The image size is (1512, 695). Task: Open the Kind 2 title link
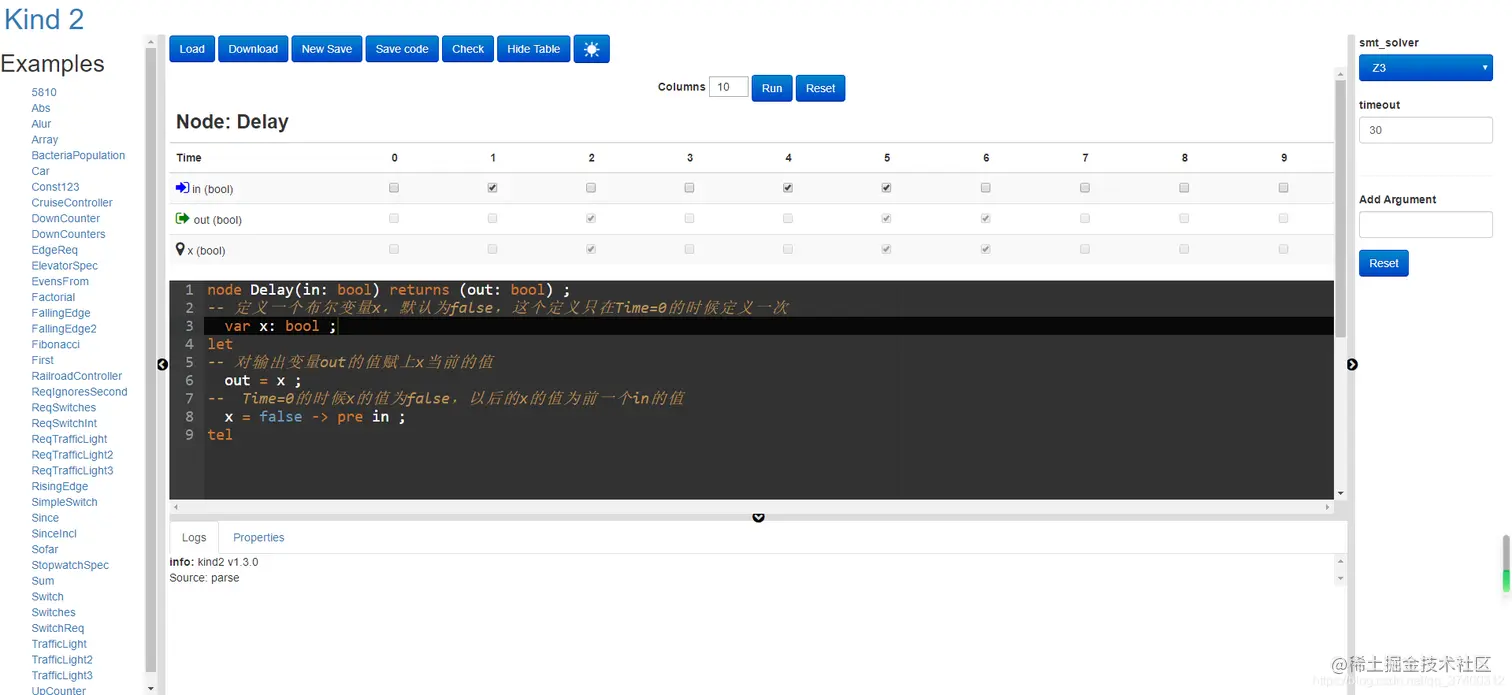tap(44, 19)
